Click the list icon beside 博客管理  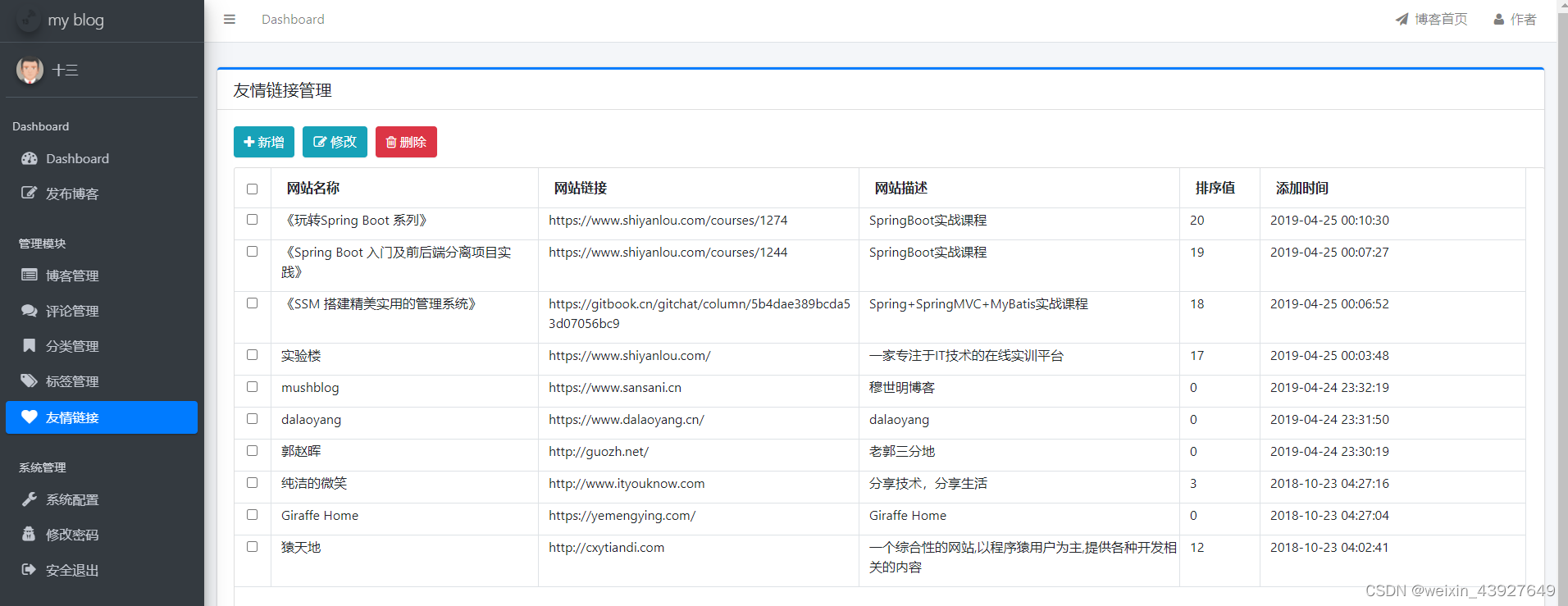pyautogui.click(x=30, y=275)
